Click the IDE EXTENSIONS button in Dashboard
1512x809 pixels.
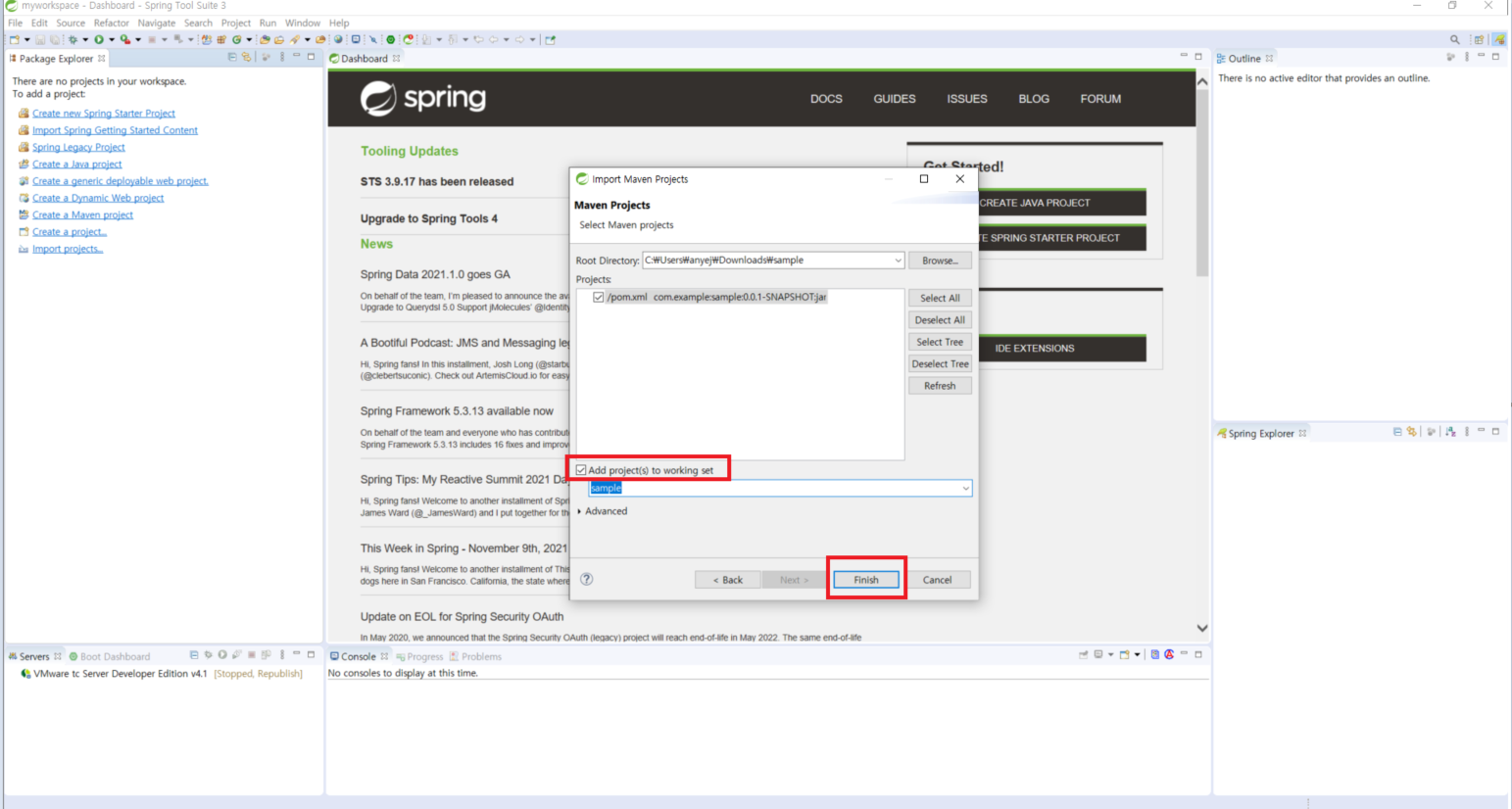pos(1062,349)
